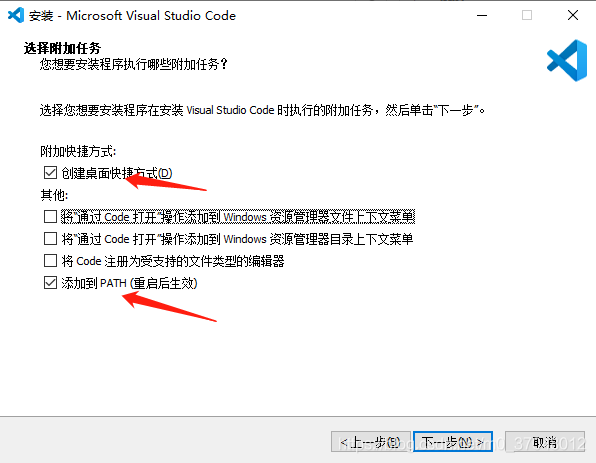
Task: Click the large VS Code logo in header
Action: [567, 60]
